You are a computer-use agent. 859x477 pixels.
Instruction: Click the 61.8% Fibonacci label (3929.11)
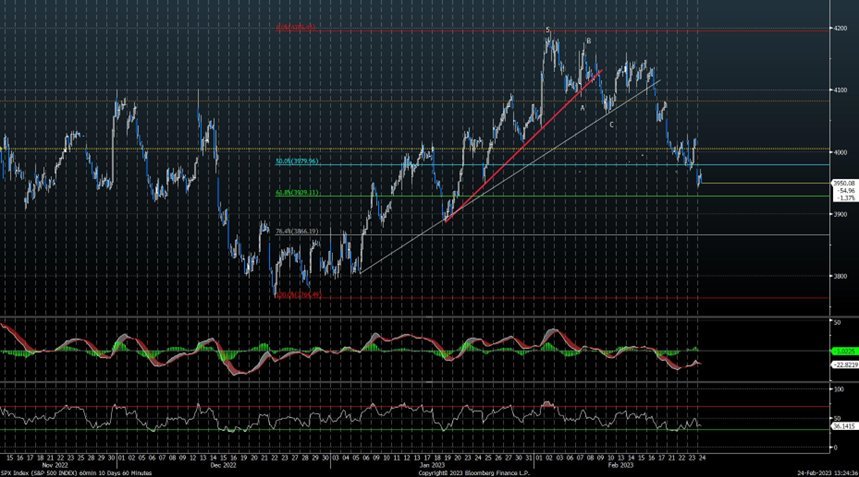click(x=296, y=193)
